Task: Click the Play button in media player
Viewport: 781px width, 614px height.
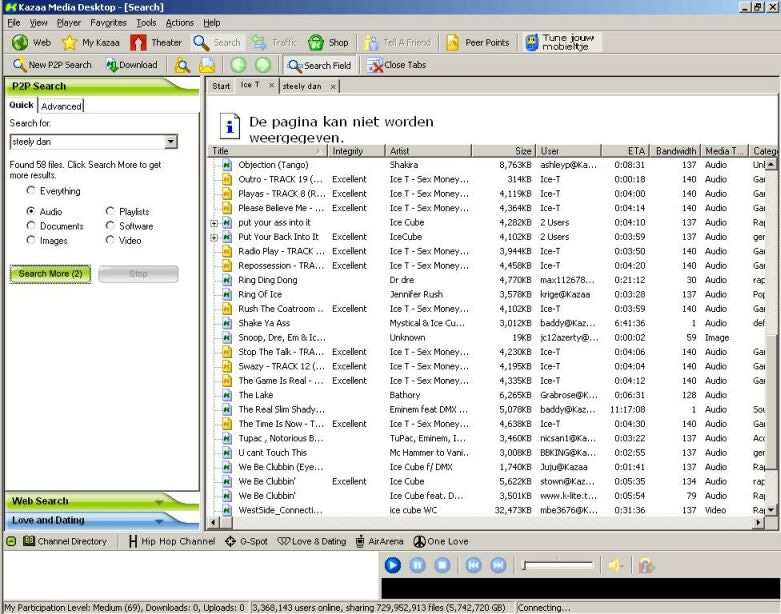Action: click(392, 565)
